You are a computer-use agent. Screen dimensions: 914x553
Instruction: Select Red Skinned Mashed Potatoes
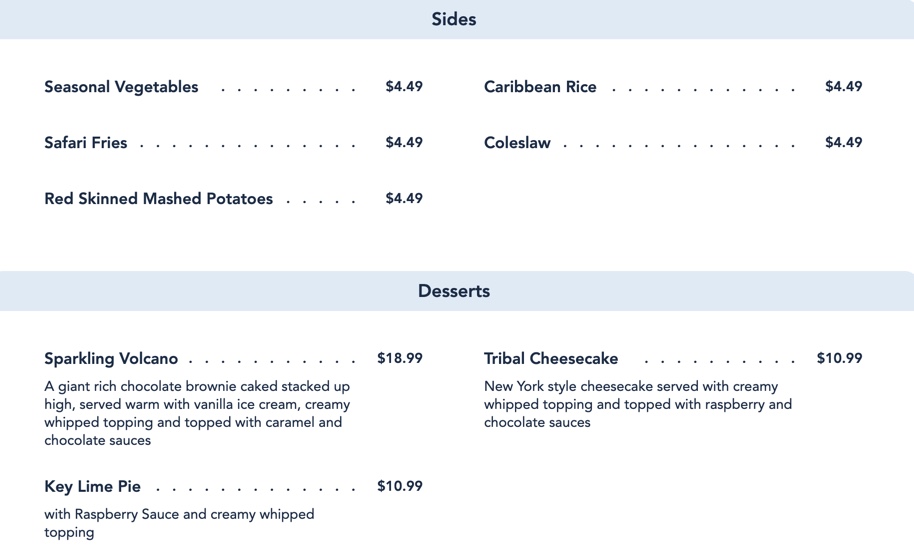coord(158,199)
